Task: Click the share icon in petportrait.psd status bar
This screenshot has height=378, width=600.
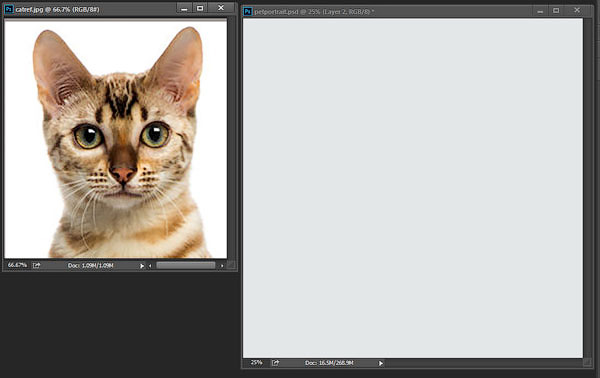Action: pyautogui.click(x=276, y=362)
